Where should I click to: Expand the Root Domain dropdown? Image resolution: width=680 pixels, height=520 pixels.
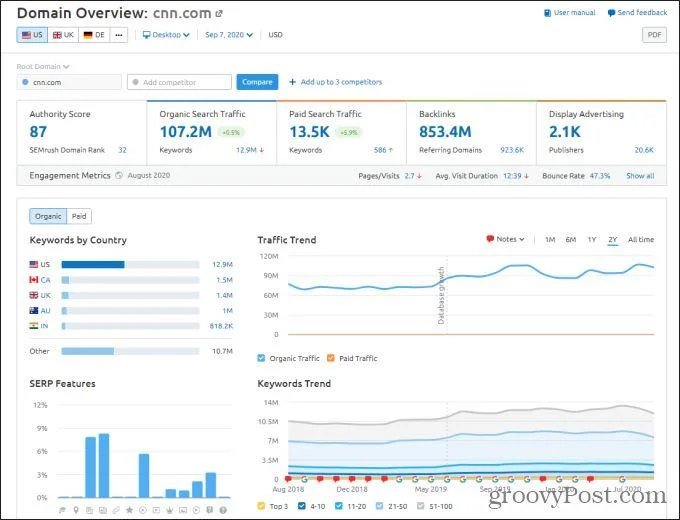click(x=42, y=66)
